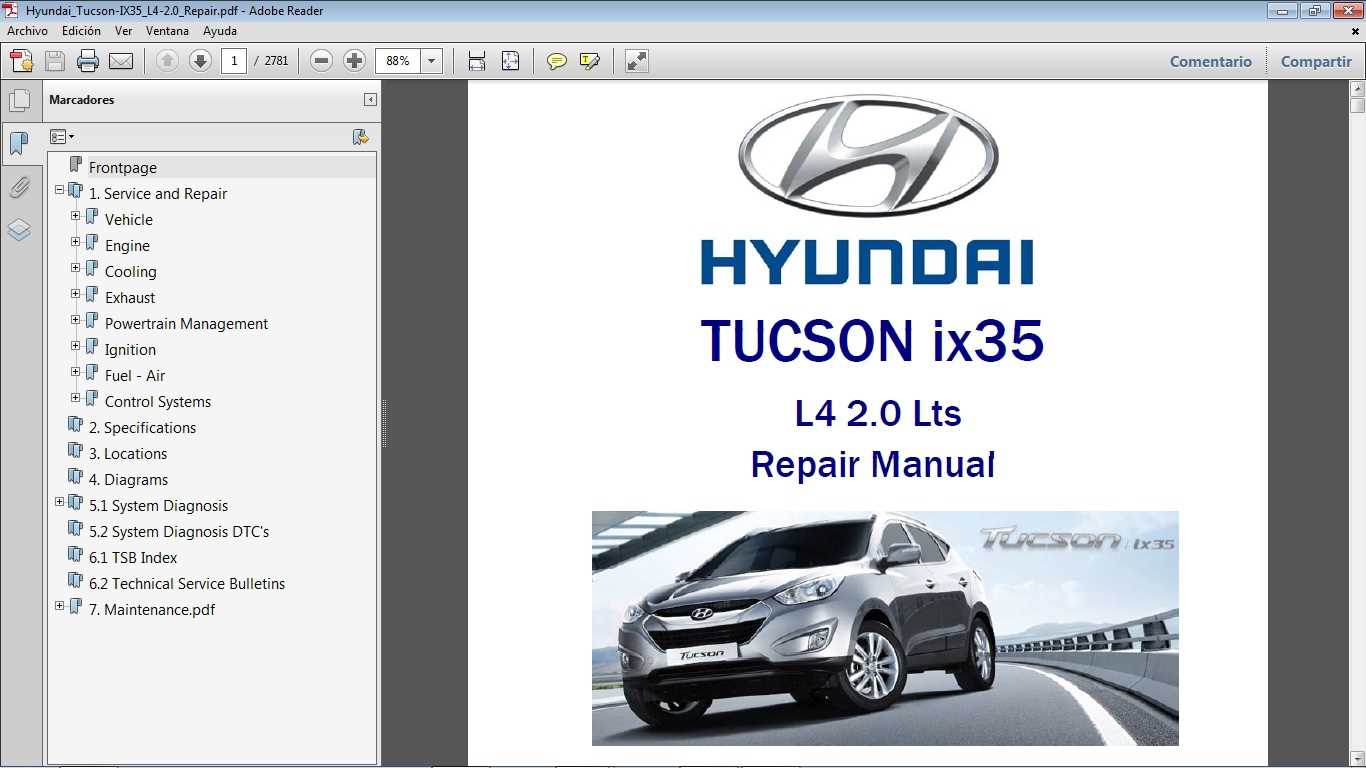Image resolution: width=1366 pixels, height=768 pixels.
Task: Collapse the 1. Service and Repair node
Action: click(x=59, y=189)
